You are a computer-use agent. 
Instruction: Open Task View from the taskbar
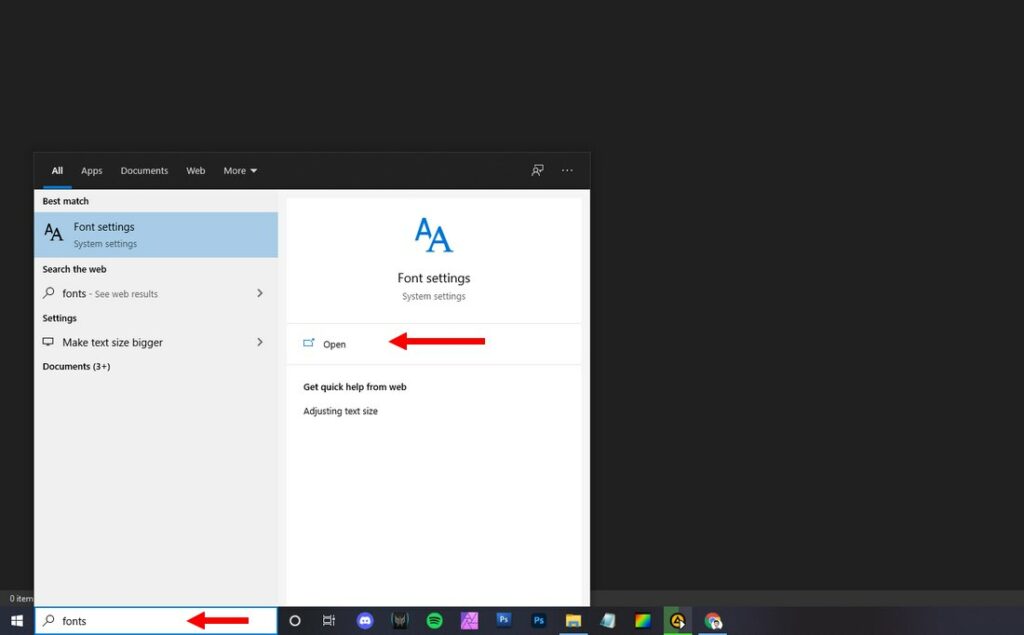tap(328, 620)
